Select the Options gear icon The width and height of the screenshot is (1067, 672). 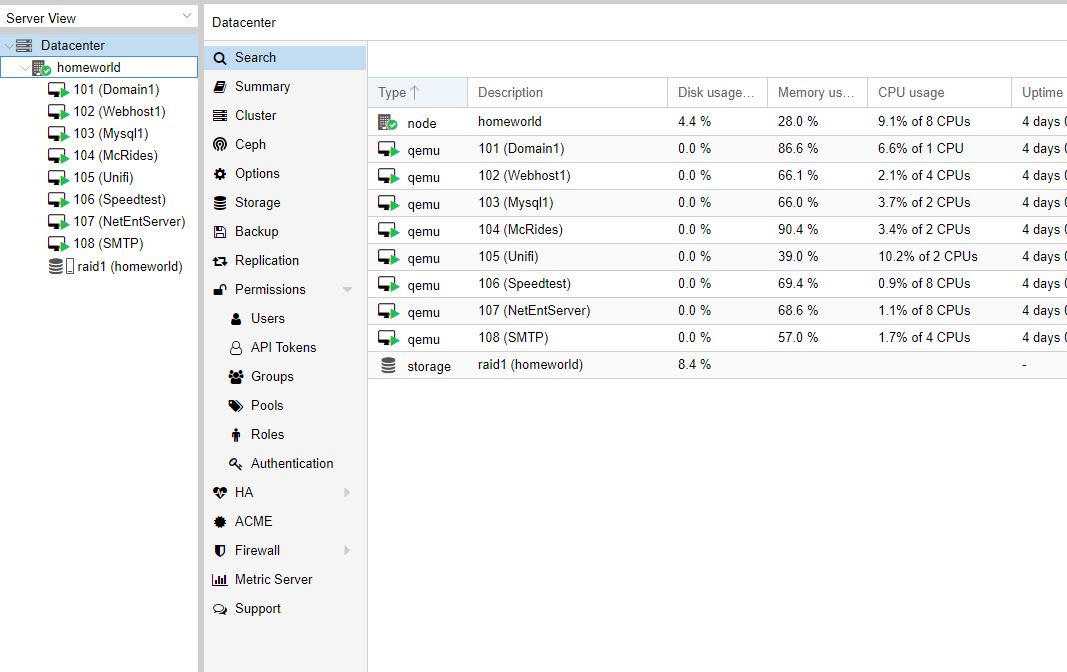229,173
